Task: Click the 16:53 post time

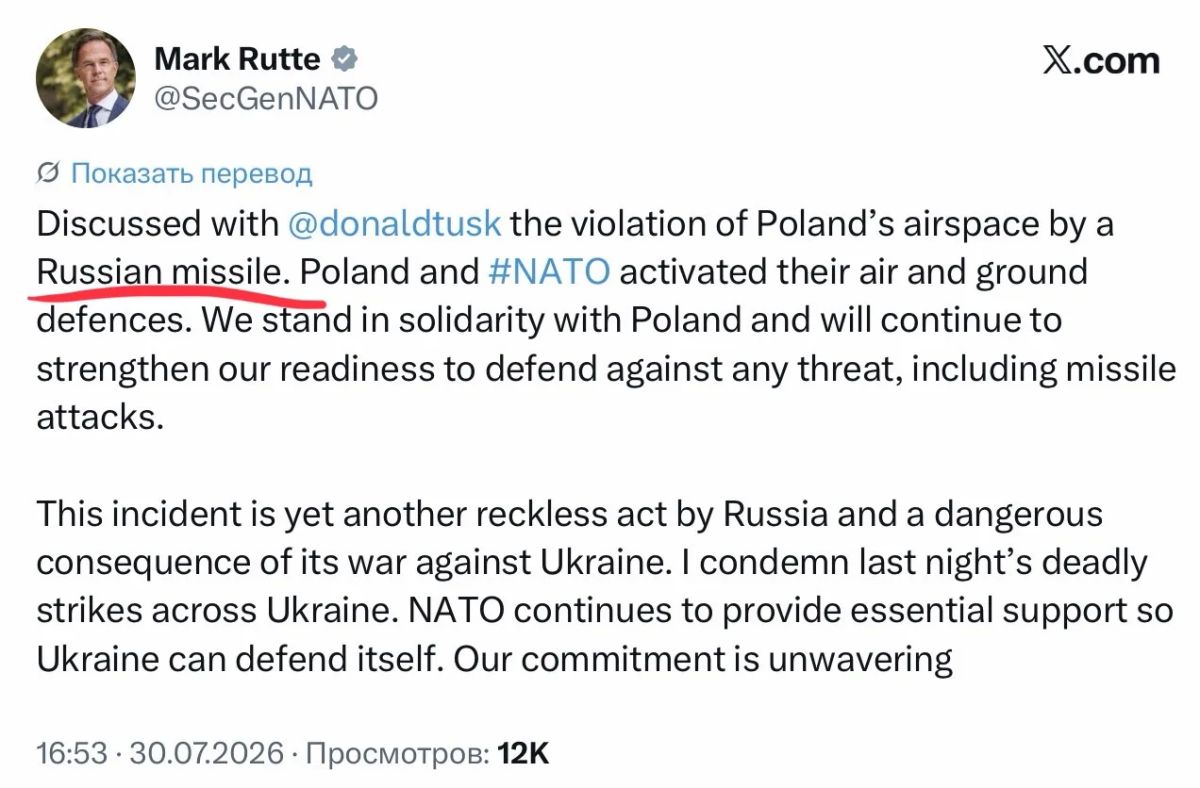Action: coord(71,752)
